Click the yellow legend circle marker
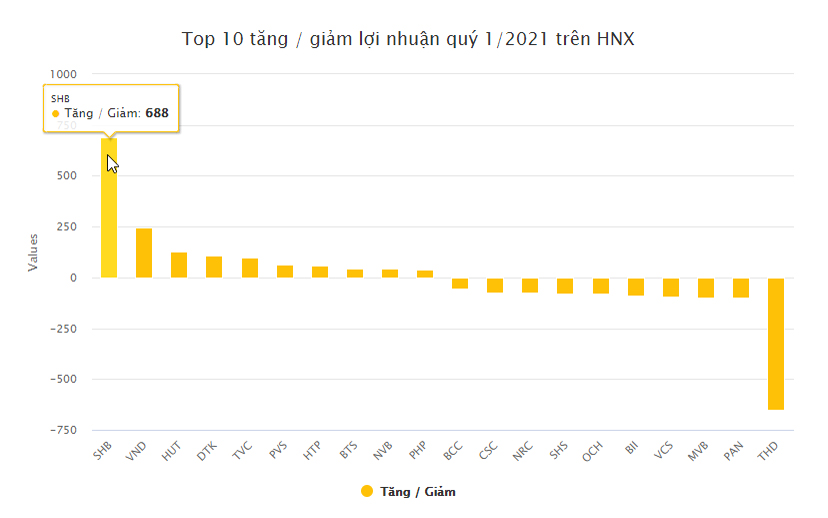 click(x=366, y=492)
